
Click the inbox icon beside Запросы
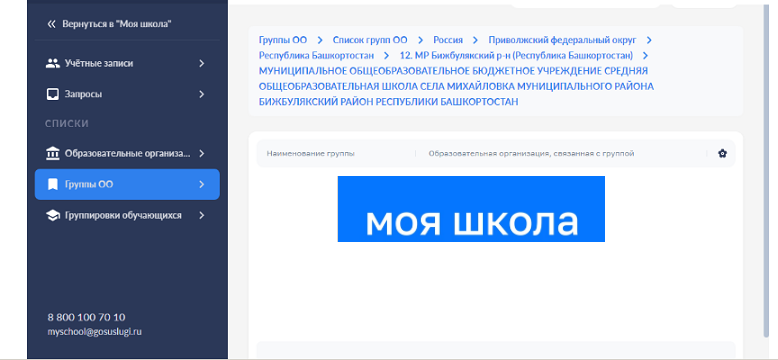click(53, 94)
